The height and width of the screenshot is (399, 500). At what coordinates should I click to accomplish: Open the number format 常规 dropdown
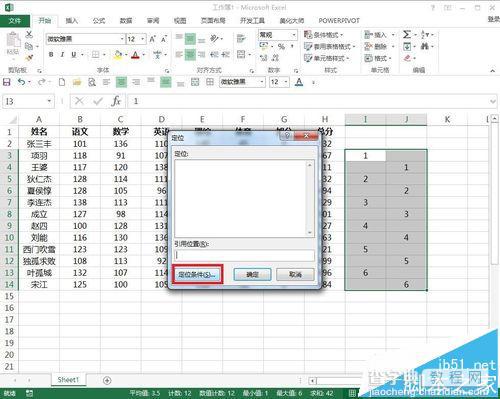pyautogui.click(x=294, y=35)
